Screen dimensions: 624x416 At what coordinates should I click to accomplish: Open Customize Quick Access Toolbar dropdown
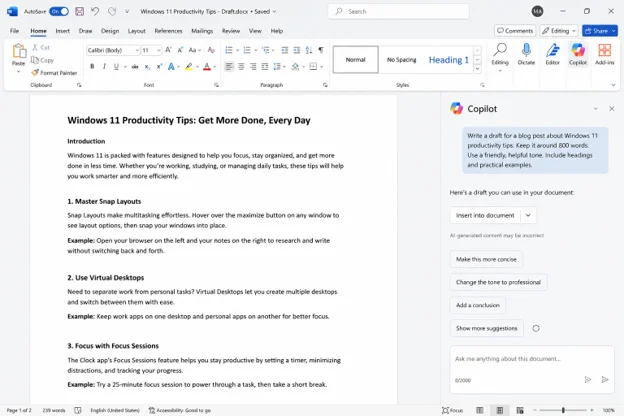(x=127, y=12)
